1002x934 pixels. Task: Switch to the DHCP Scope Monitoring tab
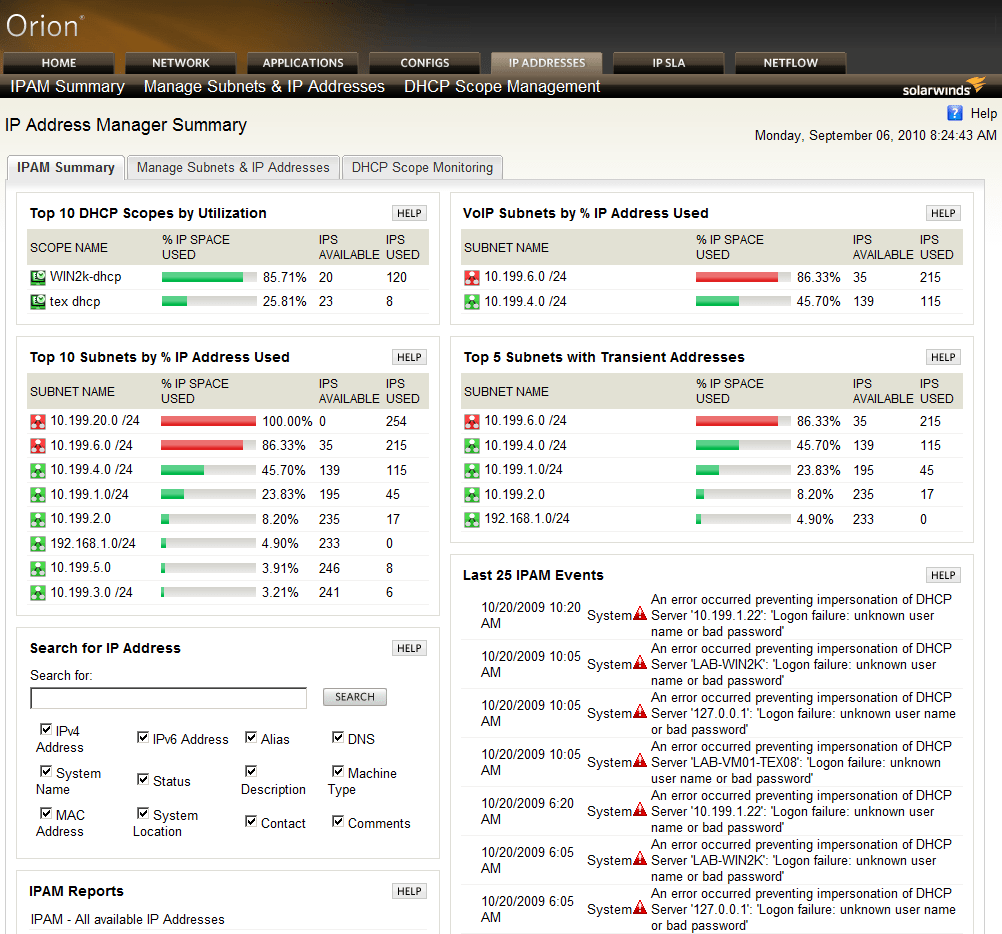coord(422,167)
